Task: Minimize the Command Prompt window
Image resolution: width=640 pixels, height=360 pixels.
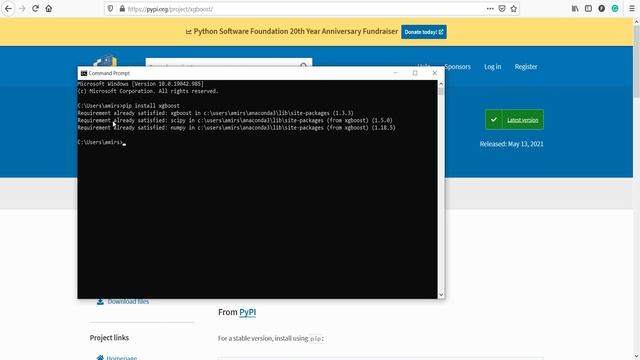Action: coord(395,73)
